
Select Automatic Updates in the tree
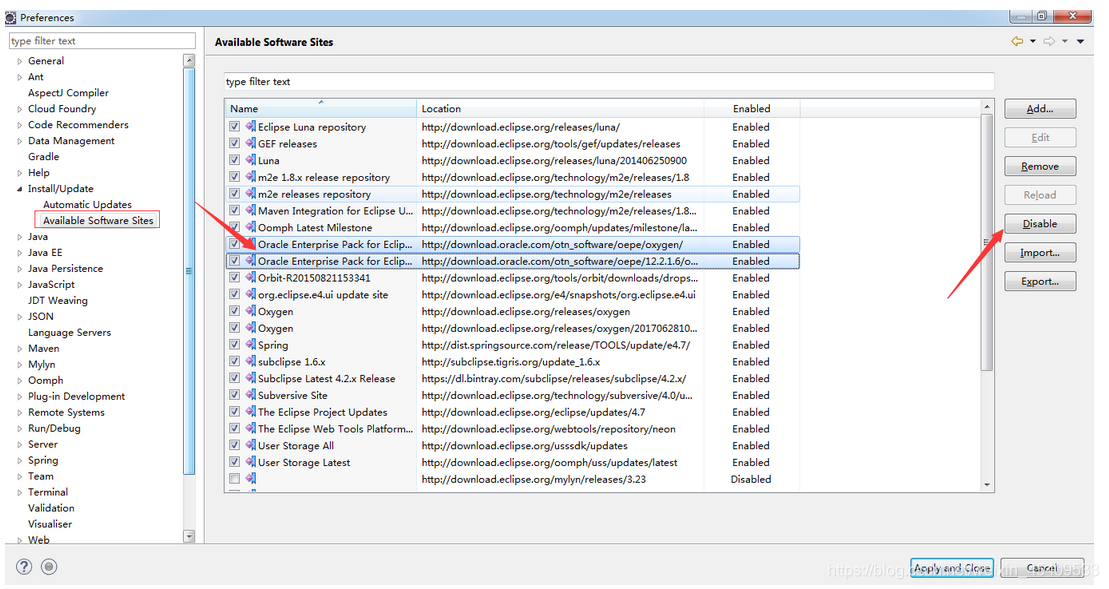[88, 204]
